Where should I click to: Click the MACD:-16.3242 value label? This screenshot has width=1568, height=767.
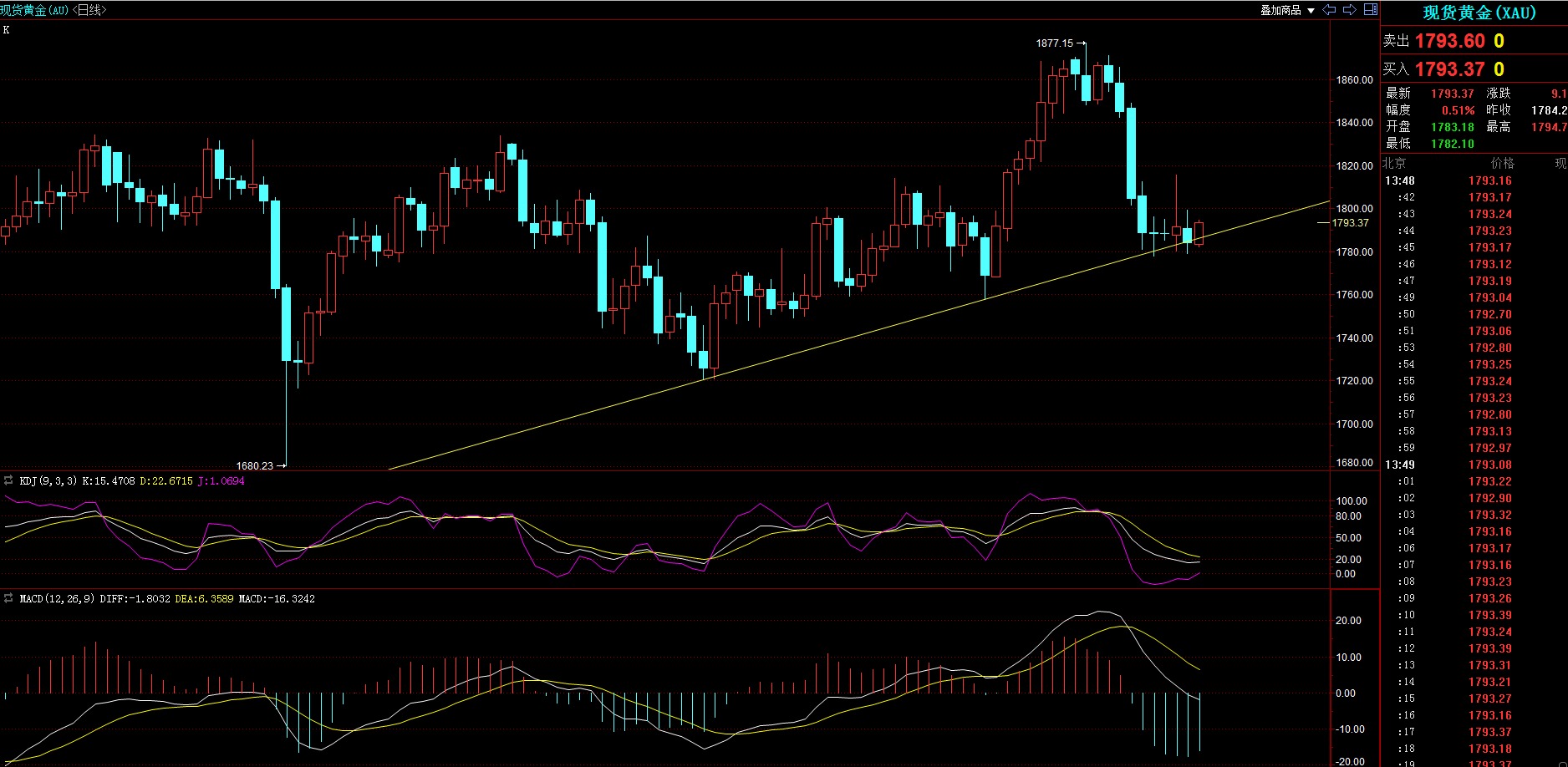point(277,599)
